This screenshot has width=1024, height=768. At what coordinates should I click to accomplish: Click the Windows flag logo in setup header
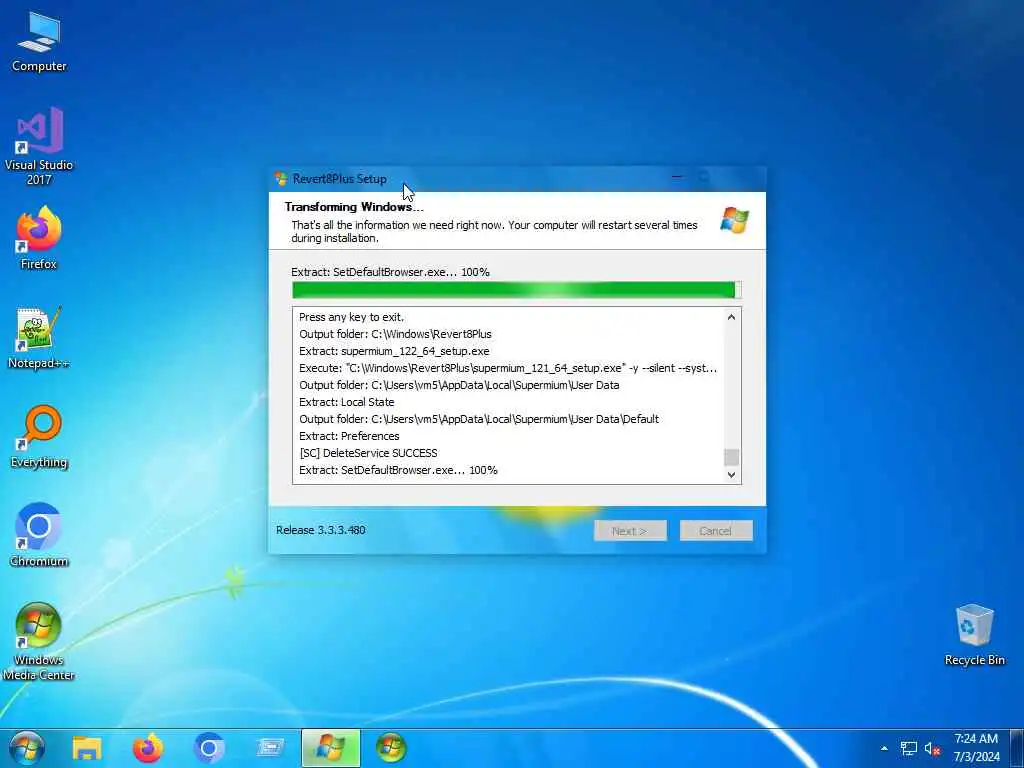tap(735, 220)
